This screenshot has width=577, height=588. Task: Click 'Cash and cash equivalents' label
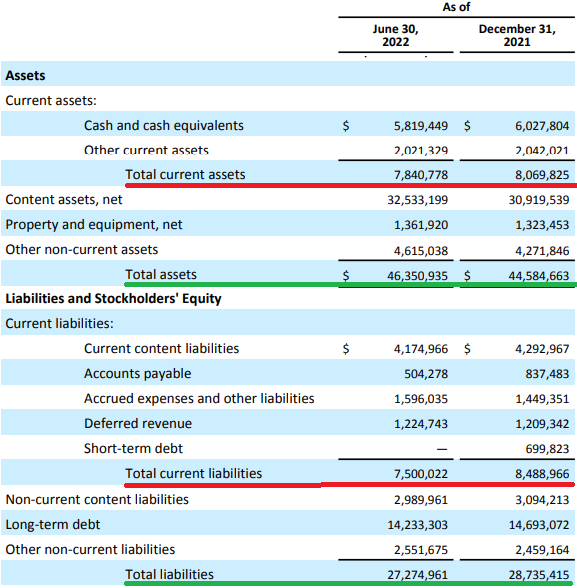[x=164, y=125]
